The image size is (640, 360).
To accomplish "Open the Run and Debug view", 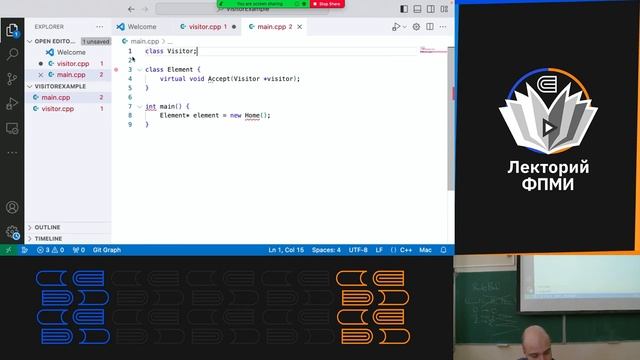I will point(12,103).
